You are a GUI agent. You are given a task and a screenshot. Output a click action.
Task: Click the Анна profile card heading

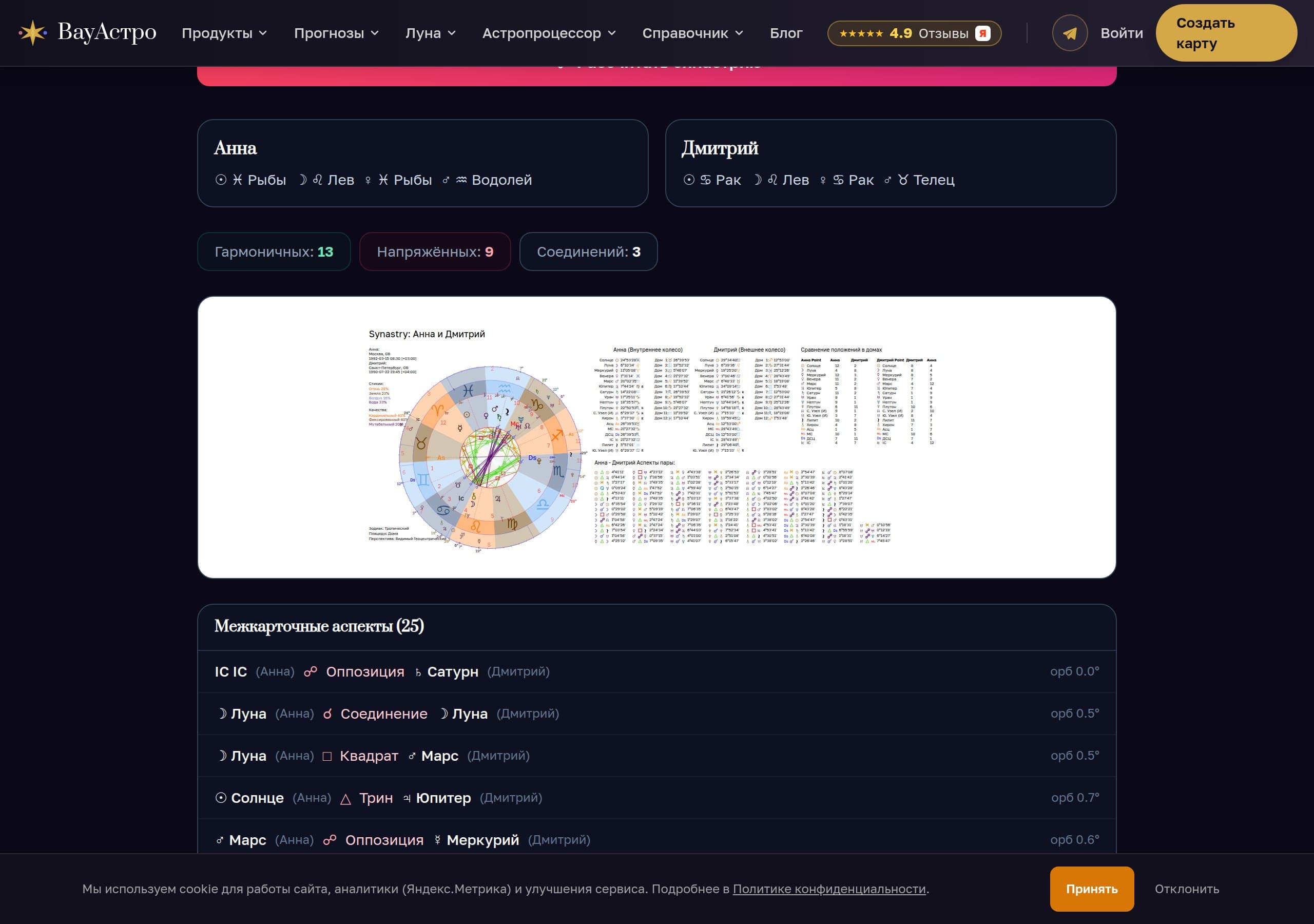[235, 148]
